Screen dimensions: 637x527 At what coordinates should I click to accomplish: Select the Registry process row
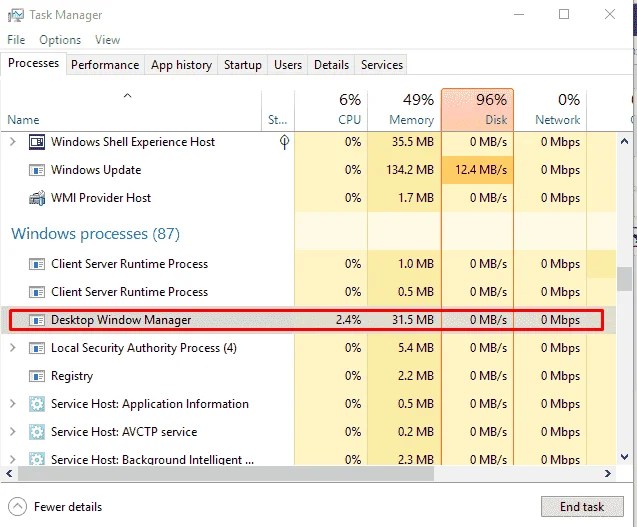(x=309, y=376)
